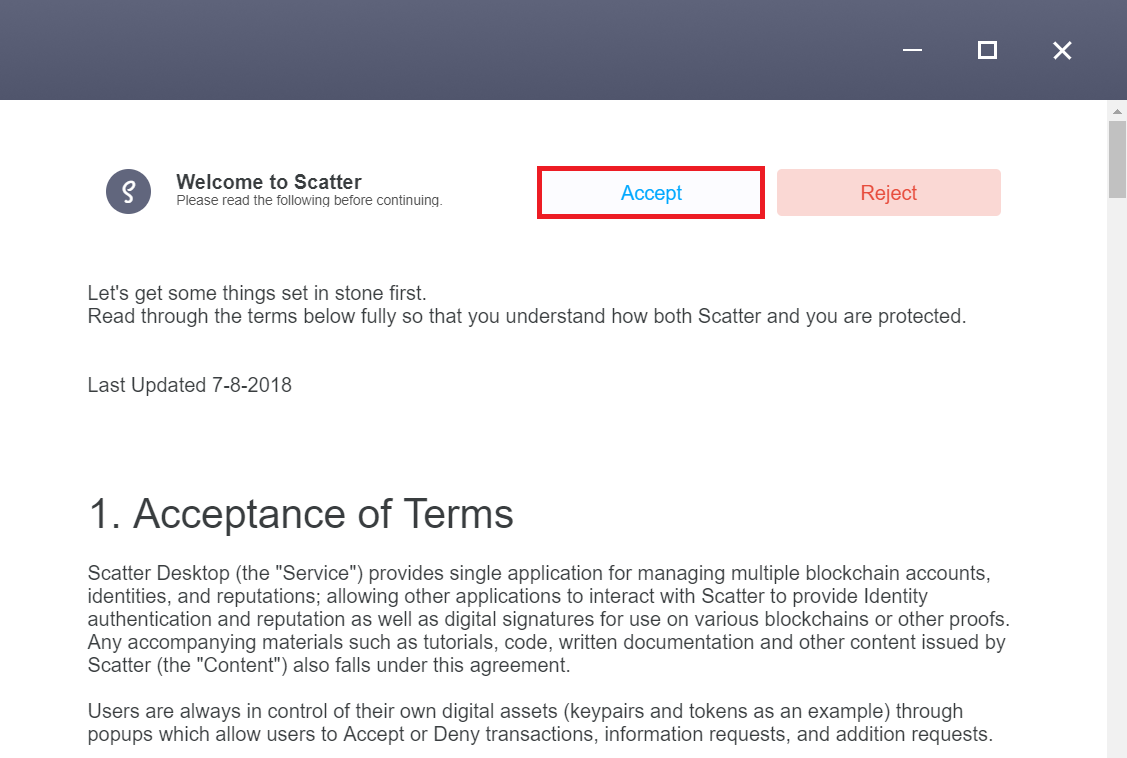
Task: Click the paragraph starting 'Users are always in control'
Action: click(x=540, y=723)
